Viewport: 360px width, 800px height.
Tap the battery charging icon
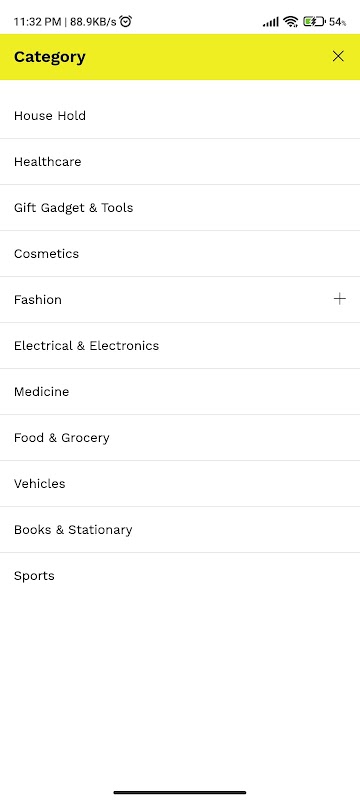[314, 21]
